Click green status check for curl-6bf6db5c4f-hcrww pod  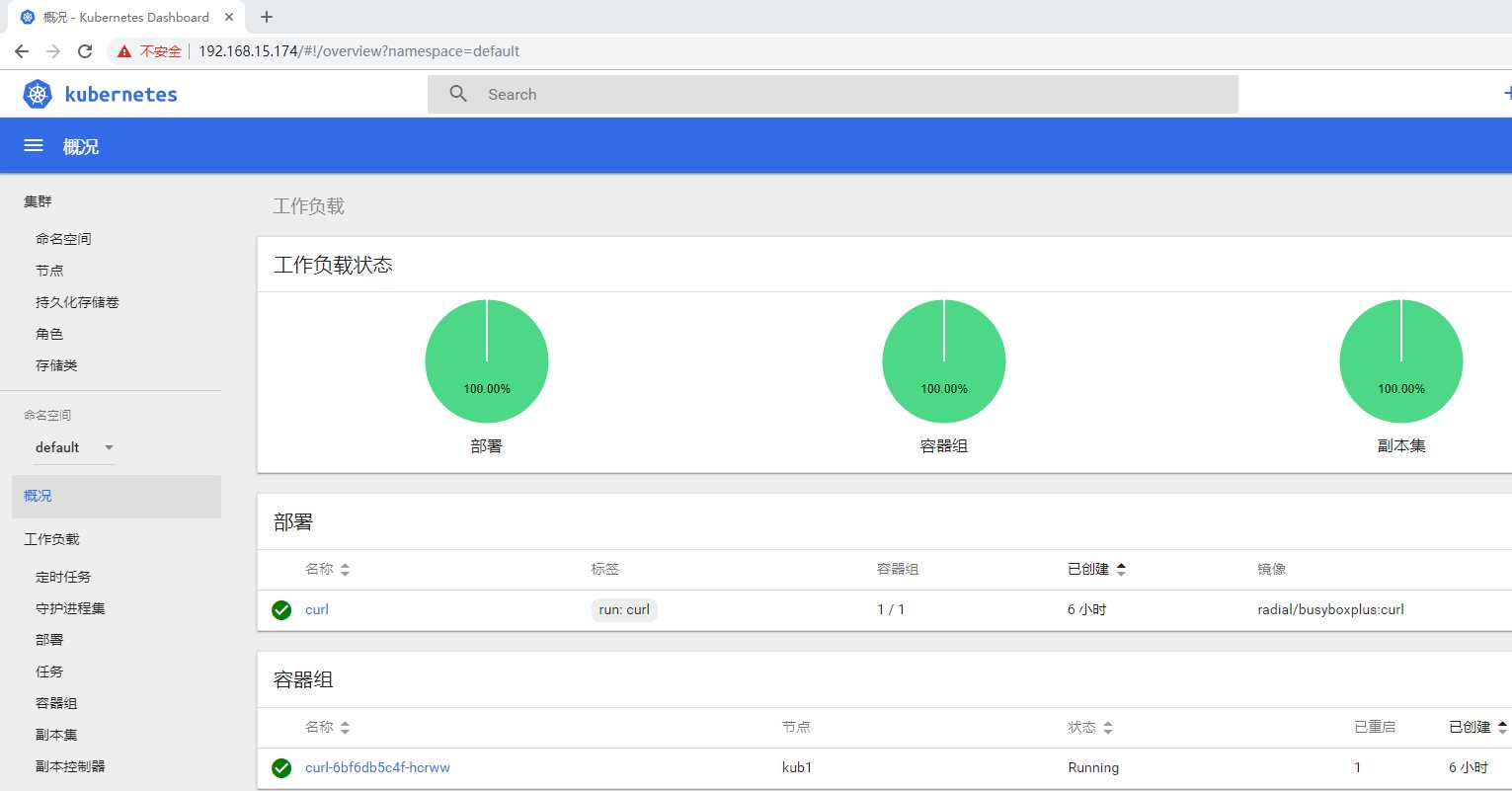tap(281, 768)
